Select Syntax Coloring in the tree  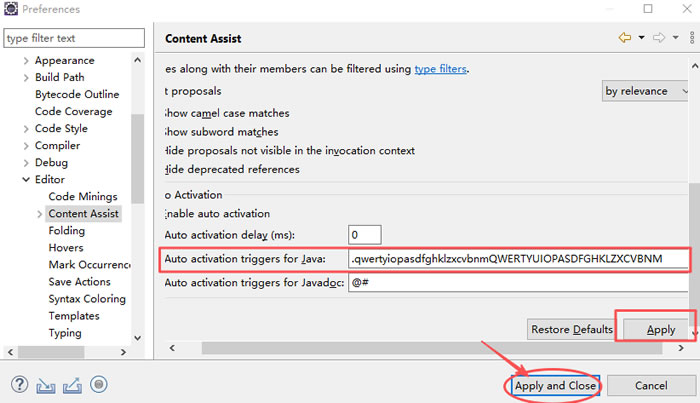tap(87, 299)
